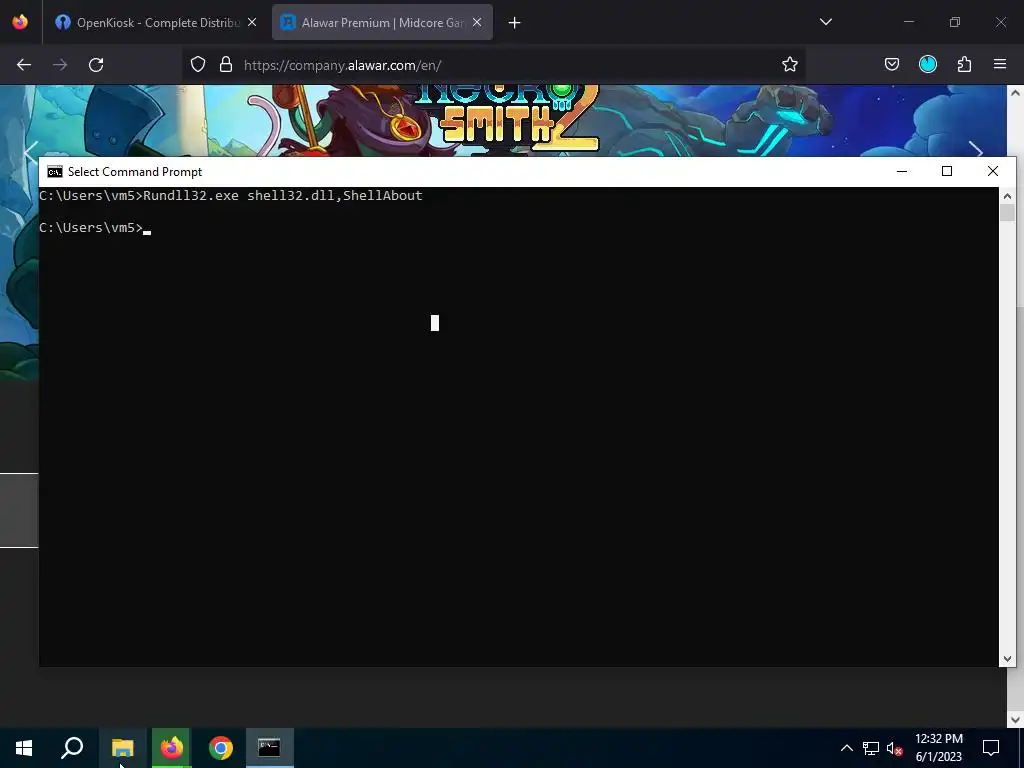This screenshot has height=768, width=1024.
Task: Close the OpenKiosk tab
Action: [252, 22]
